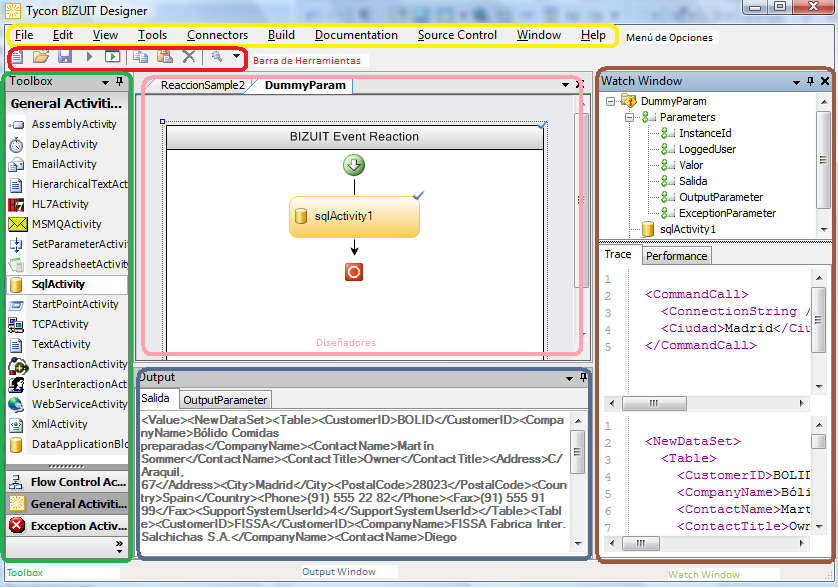Viewport: 838px width, 587px height.
Task: Click the gray play arrow toolbar icon
Action: pyautogui.click(x=89, y=56)
